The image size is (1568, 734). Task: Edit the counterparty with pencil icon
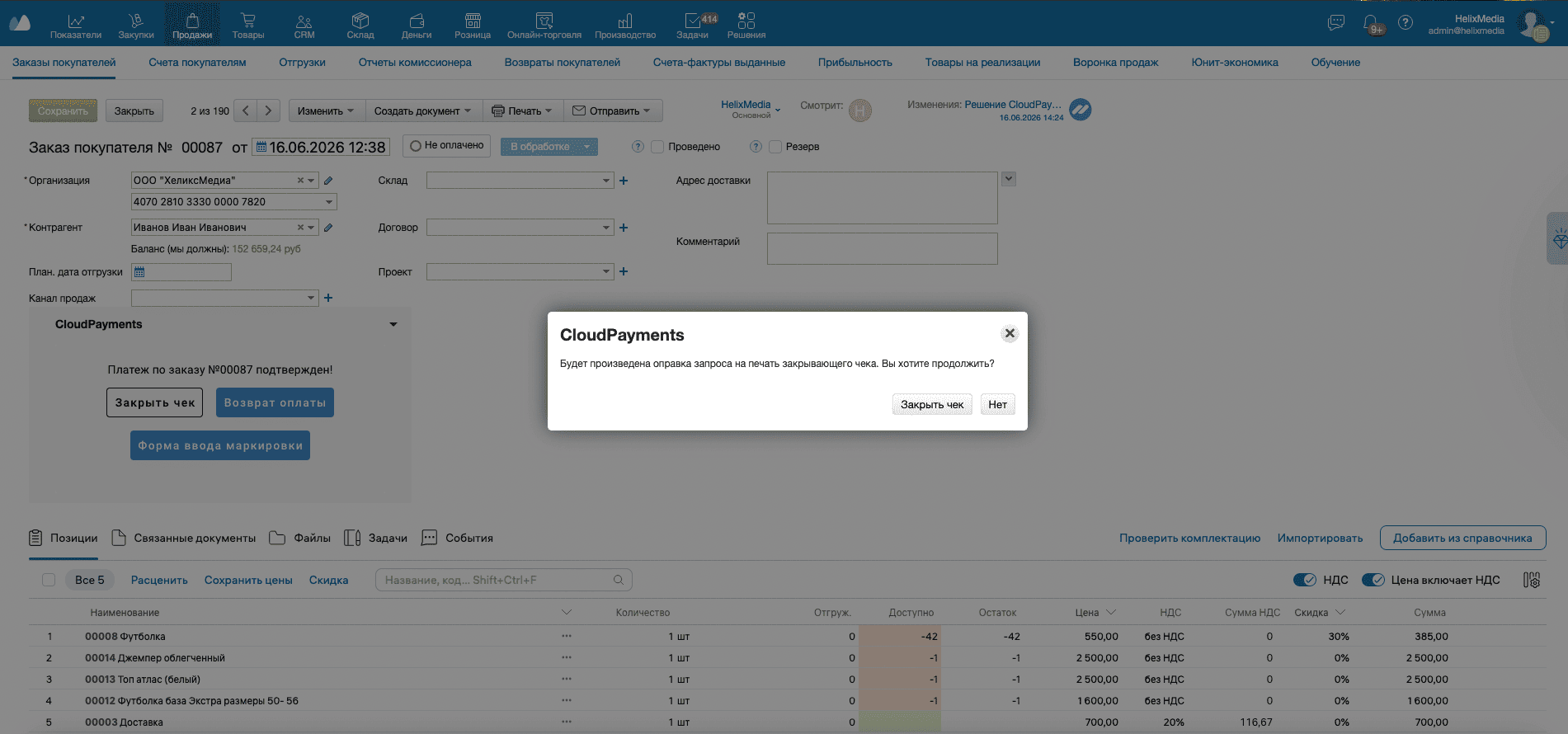[328, 228]
